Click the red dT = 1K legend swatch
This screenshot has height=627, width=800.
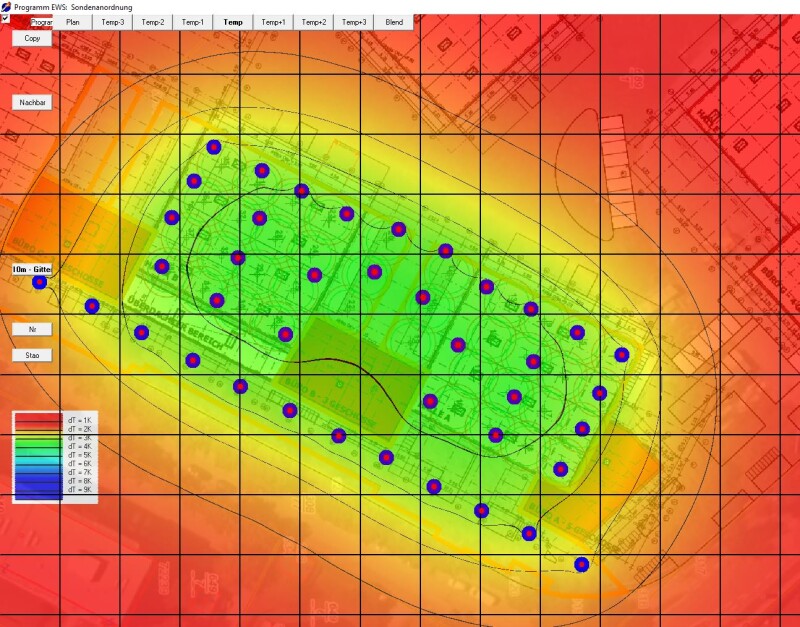click(x=38, y=419)
